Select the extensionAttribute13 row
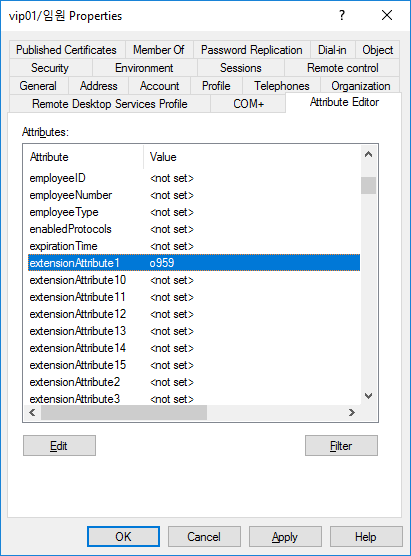The image size is (411, 556). [194, 331]
